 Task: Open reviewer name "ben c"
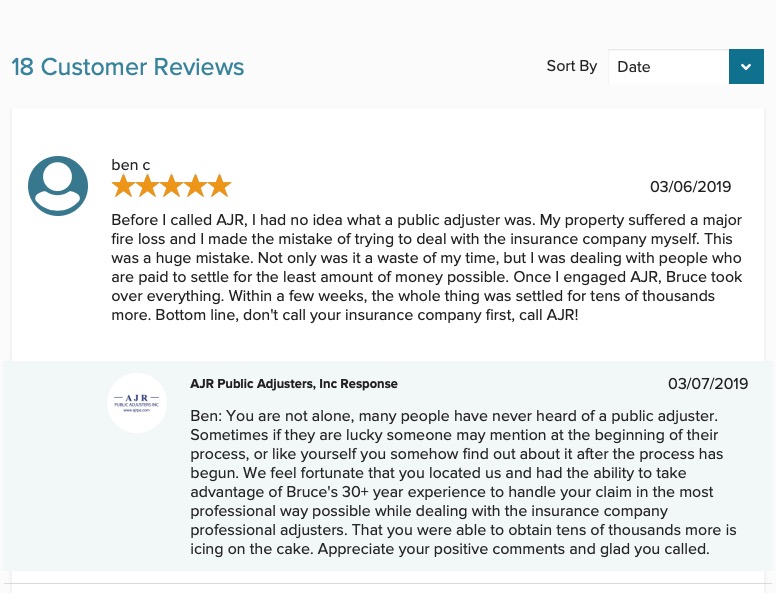pos(131,165)
